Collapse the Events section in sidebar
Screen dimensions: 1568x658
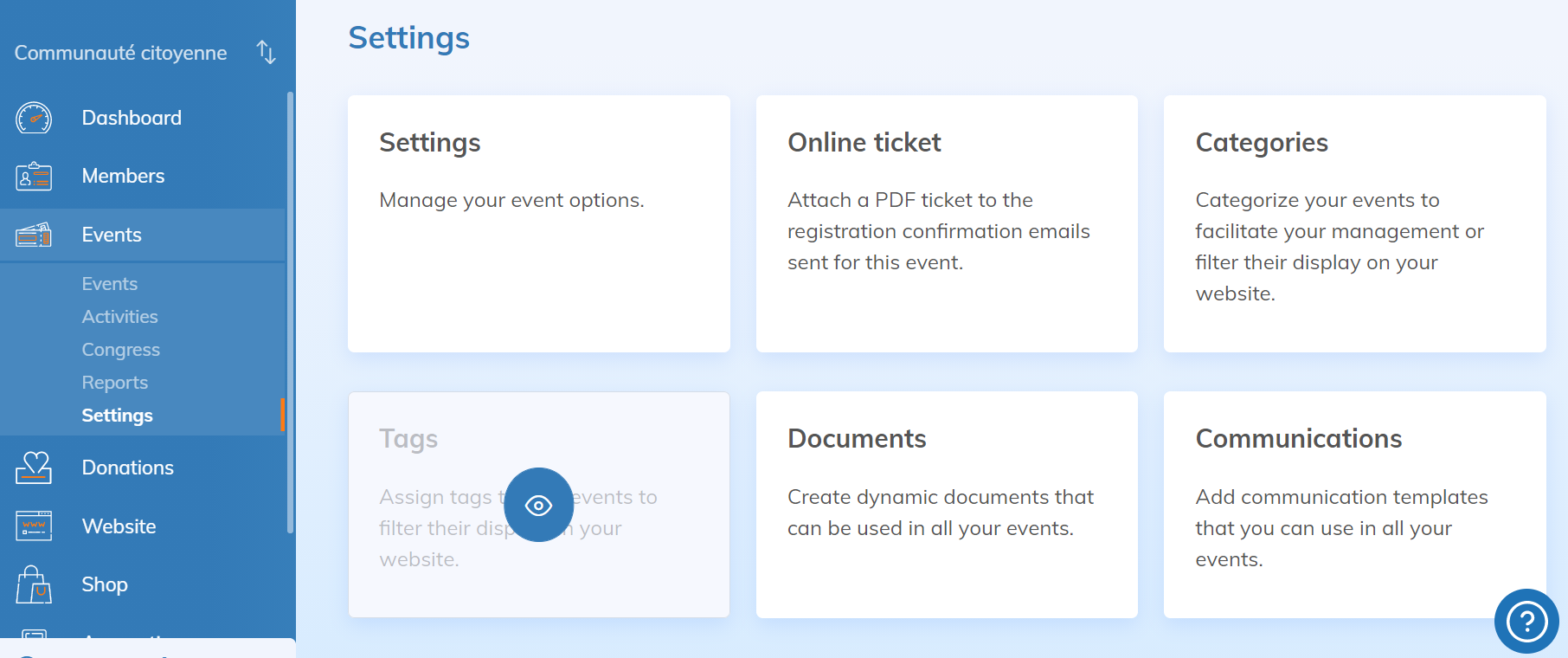[112, 235]
